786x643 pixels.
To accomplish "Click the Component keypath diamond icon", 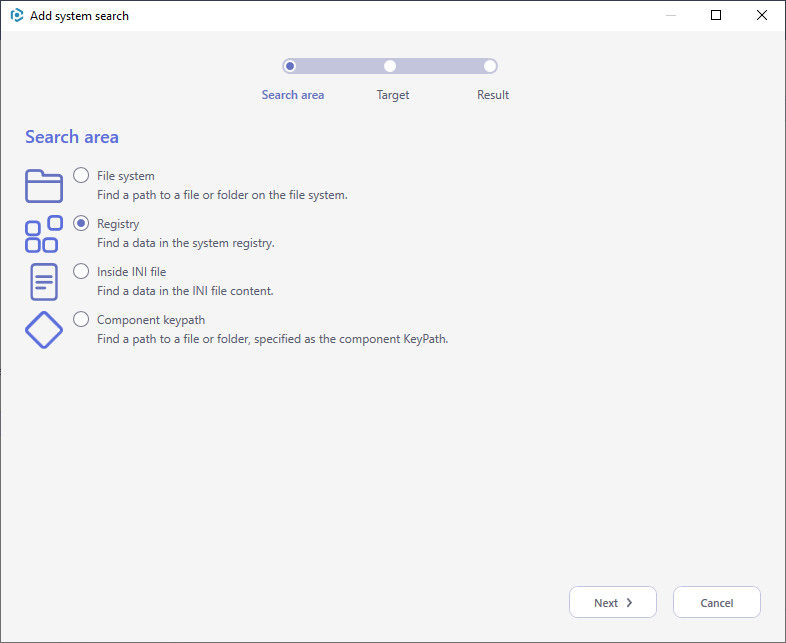I will pyautogui.click(x=44, y=330).
